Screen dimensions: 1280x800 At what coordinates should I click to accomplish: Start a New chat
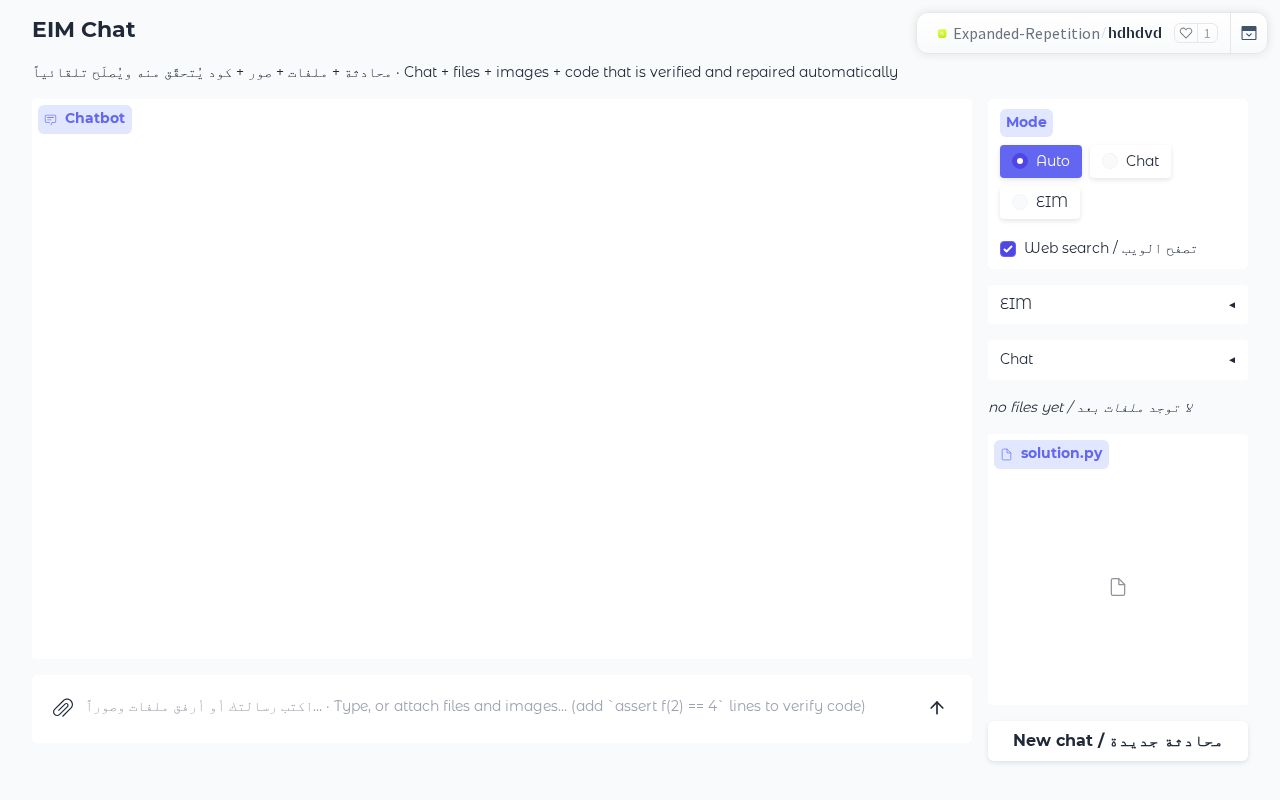click(1118, 741)
